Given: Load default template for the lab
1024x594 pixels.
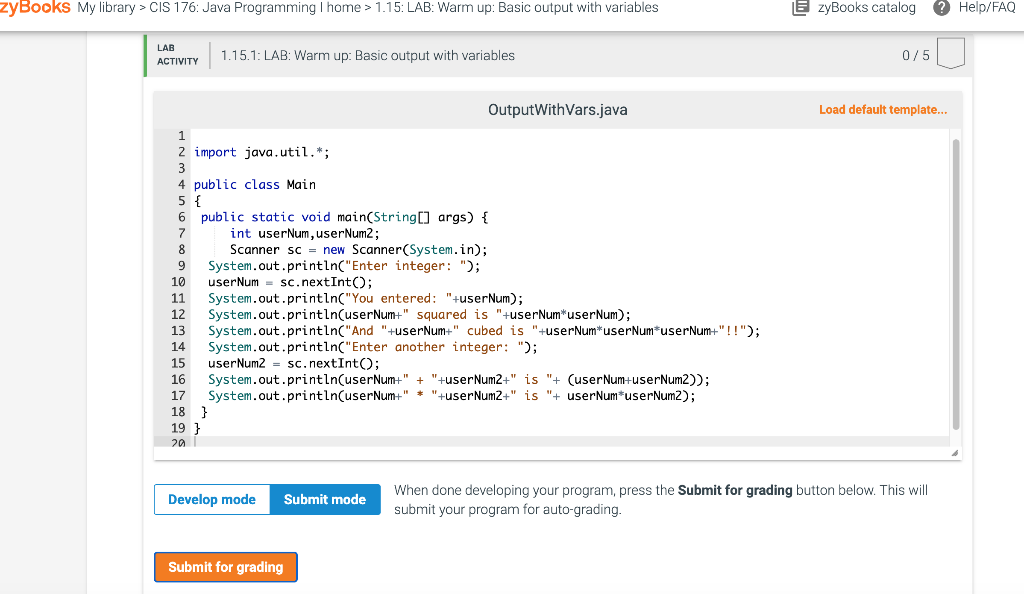Looking at the screenshot, I should coord(882,109).
